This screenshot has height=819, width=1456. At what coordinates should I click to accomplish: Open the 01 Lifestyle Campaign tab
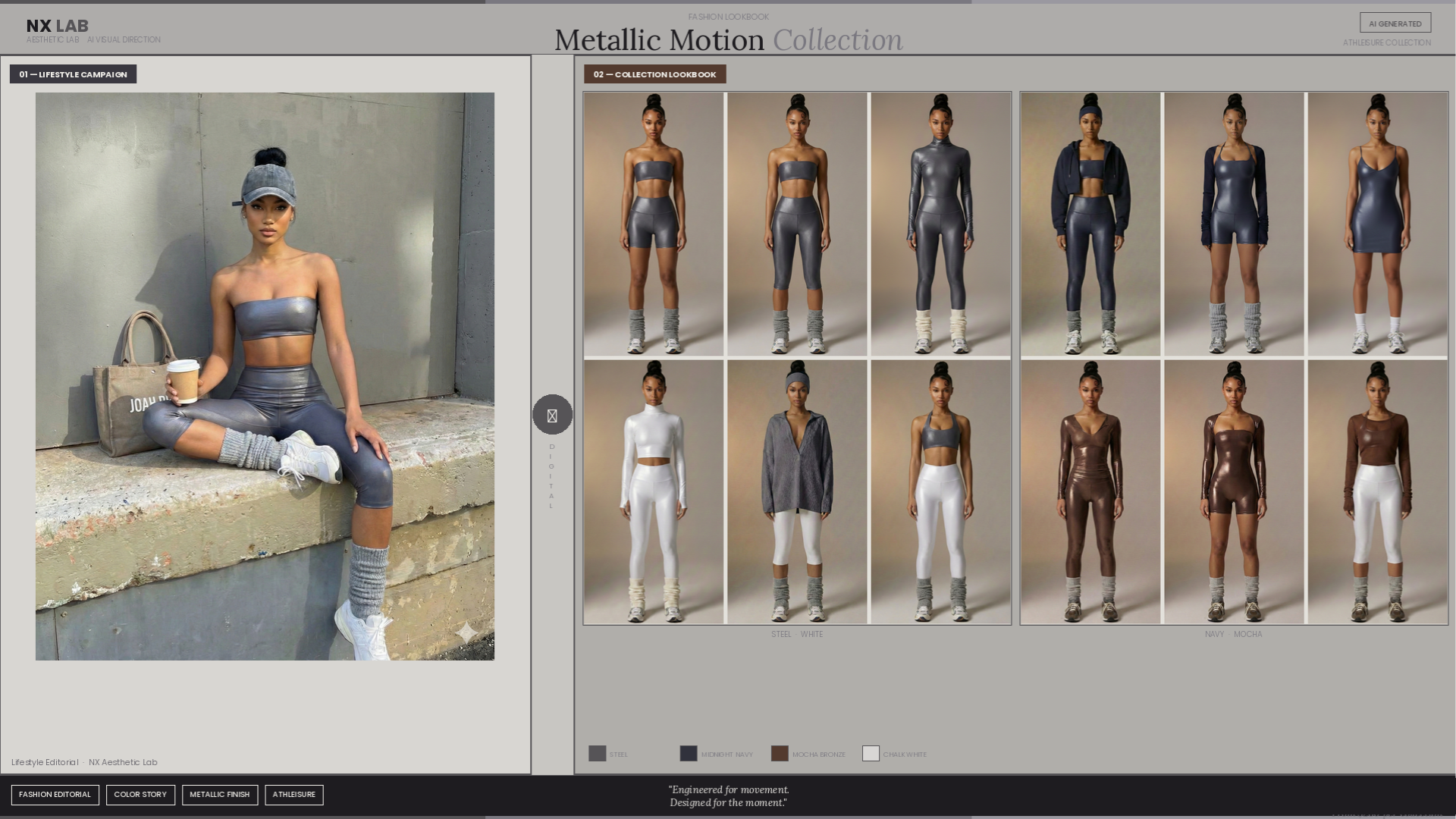73,74
